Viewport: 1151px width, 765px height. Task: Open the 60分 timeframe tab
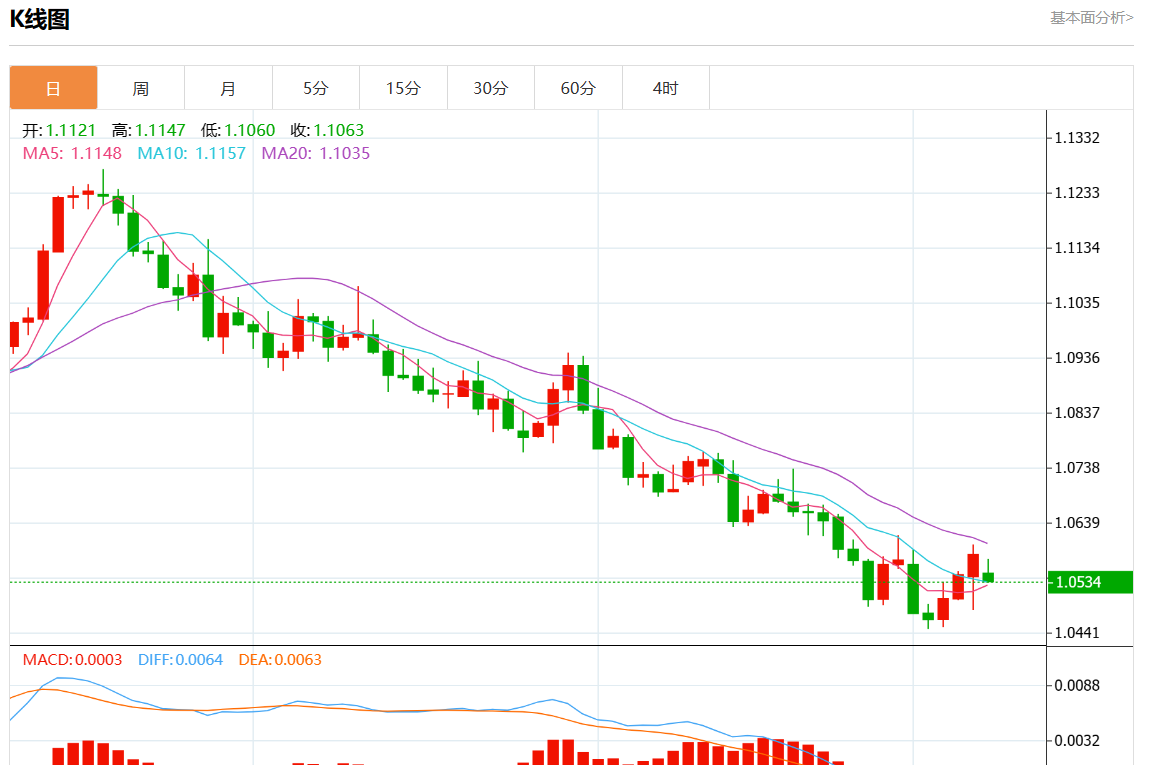click(578, 88)
